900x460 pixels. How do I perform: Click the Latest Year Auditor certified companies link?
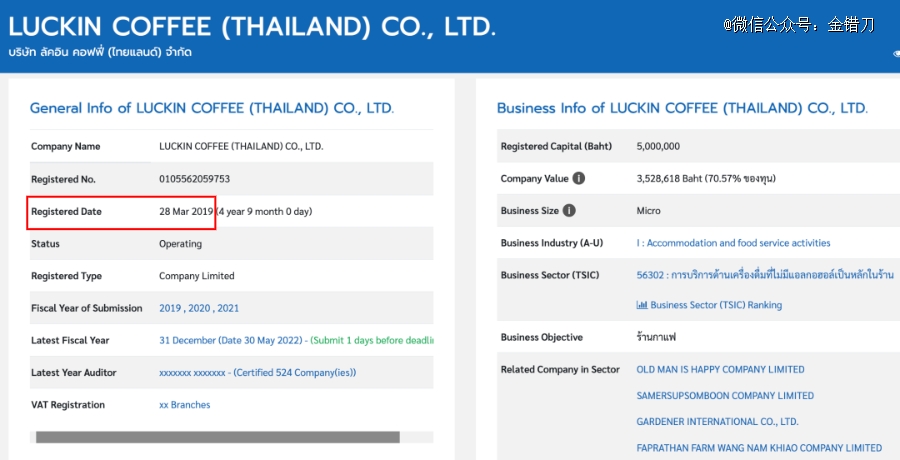tap(258, 373)
